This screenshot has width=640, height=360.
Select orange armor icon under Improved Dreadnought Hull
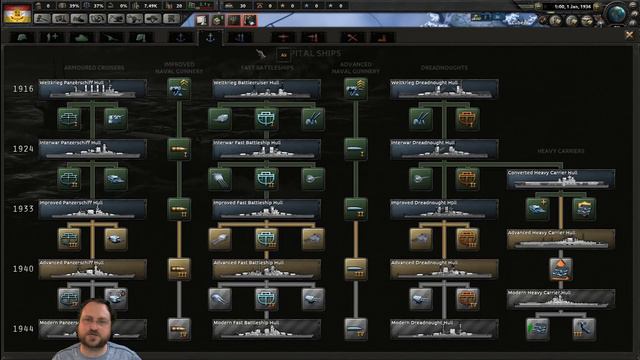coord(467,239)
